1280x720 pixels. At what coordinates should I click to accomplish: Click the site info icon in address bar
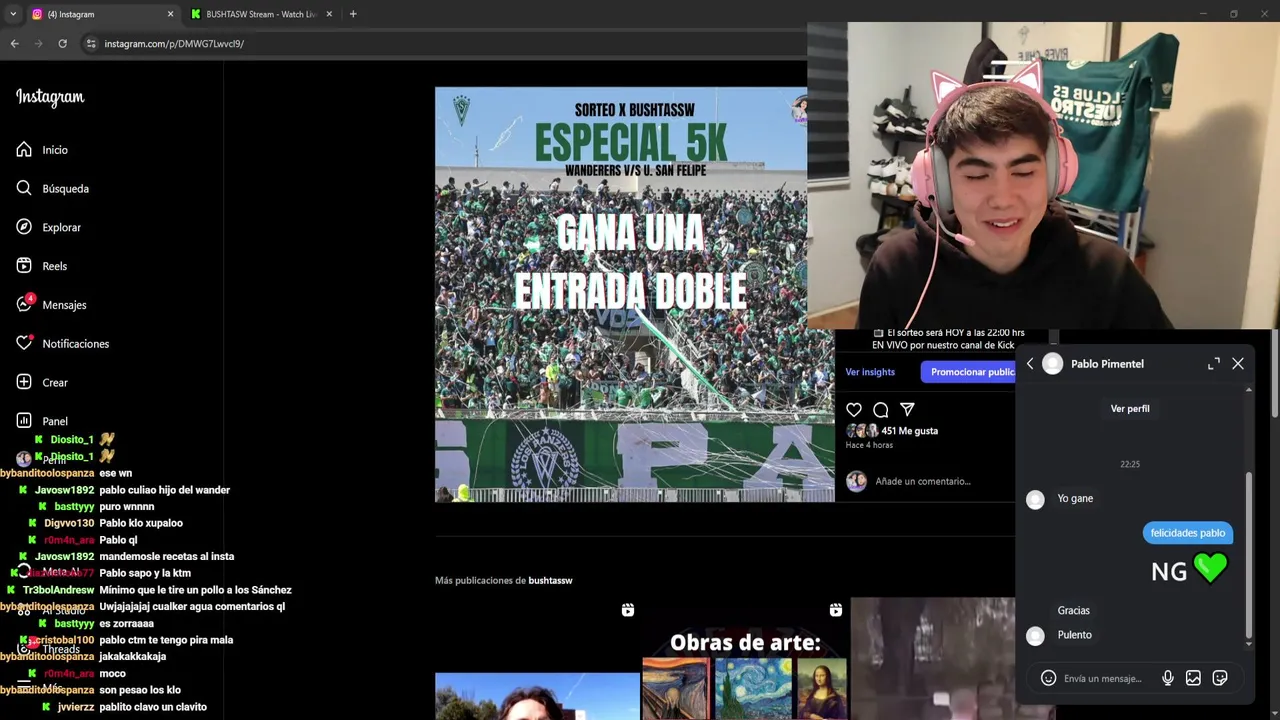point(91,44)
